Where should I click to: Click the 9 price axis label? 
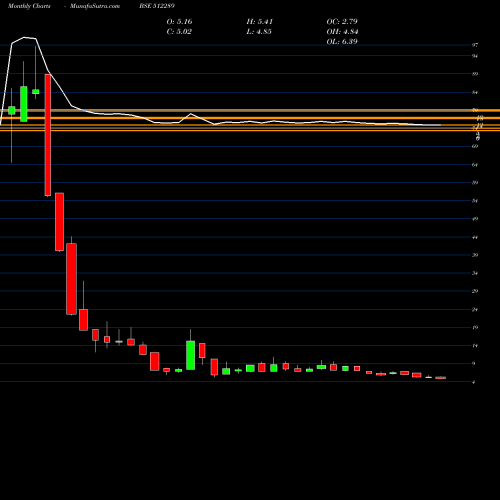click(x=474, y=364)
